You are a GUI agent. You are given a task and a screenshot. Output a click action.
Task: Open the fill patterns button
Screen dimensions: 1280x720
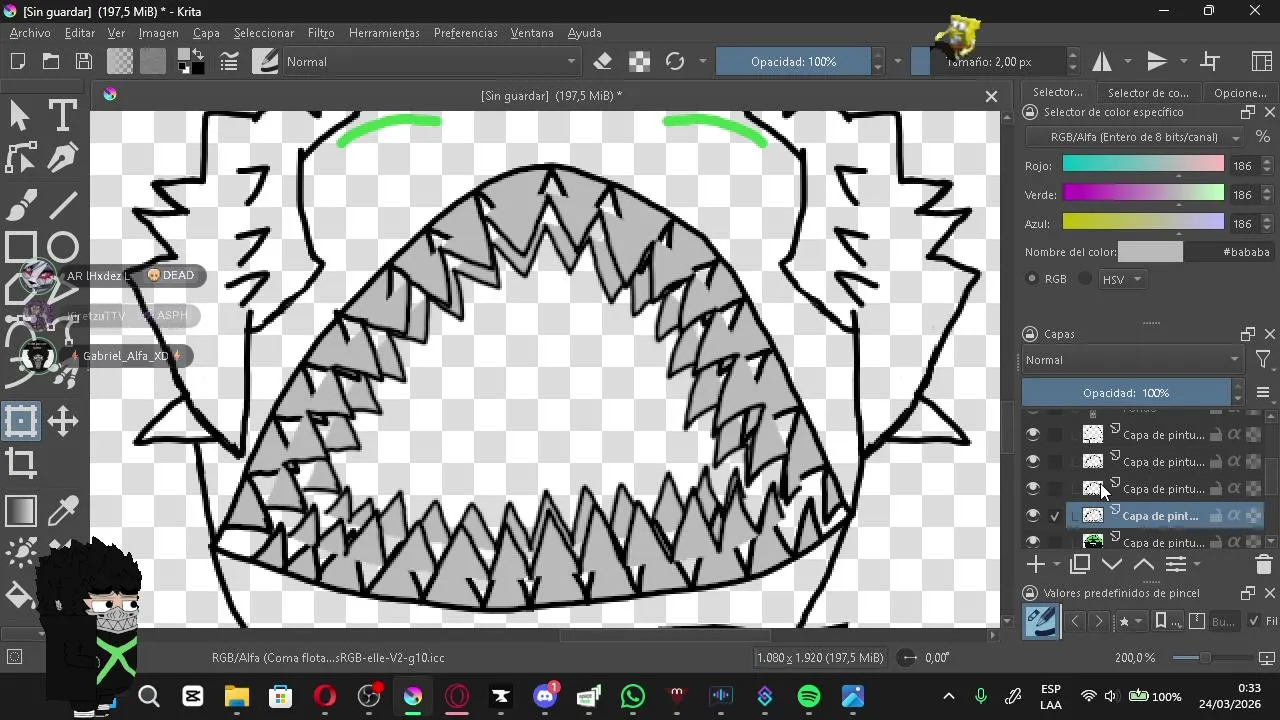pyautogui.click(x=152, y=61)
